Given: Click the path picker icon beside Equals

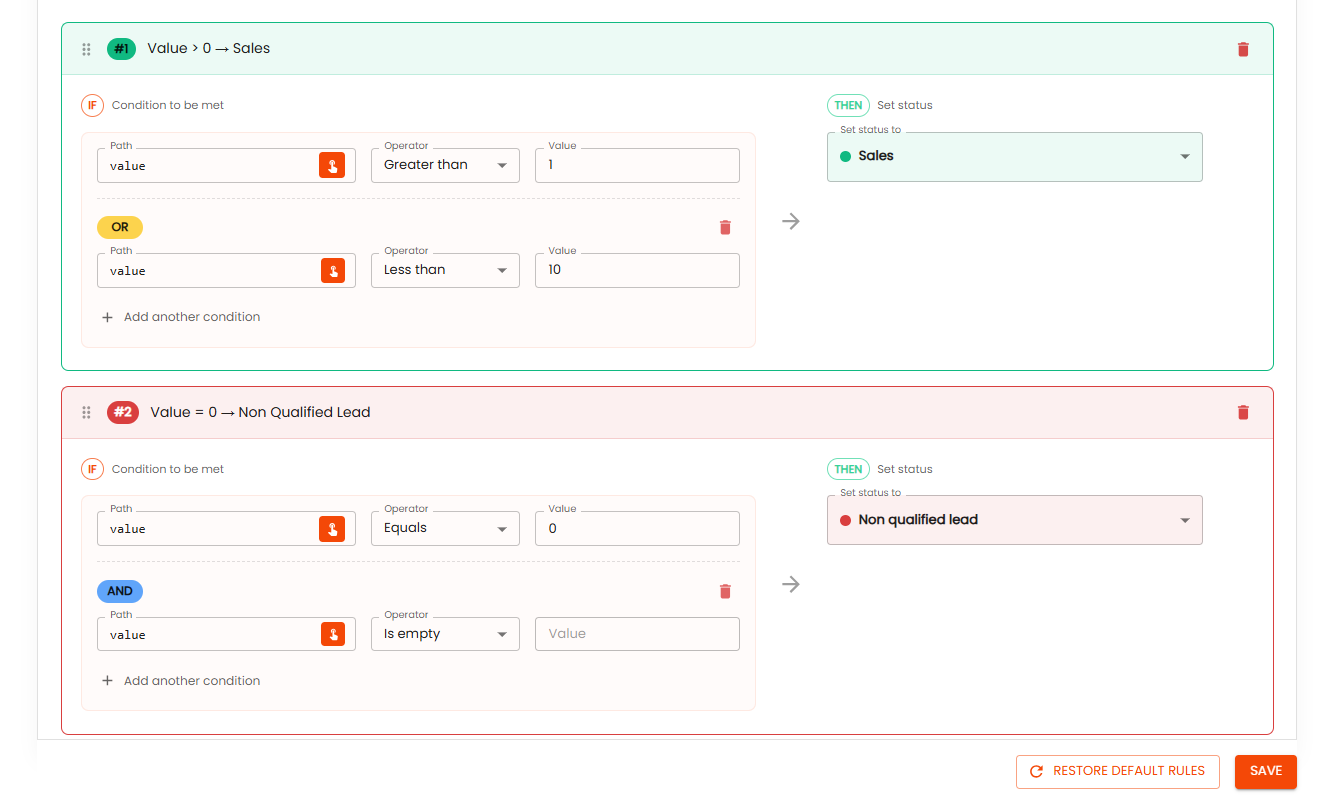Looking at the screenshot, I should tap(332, 529).
